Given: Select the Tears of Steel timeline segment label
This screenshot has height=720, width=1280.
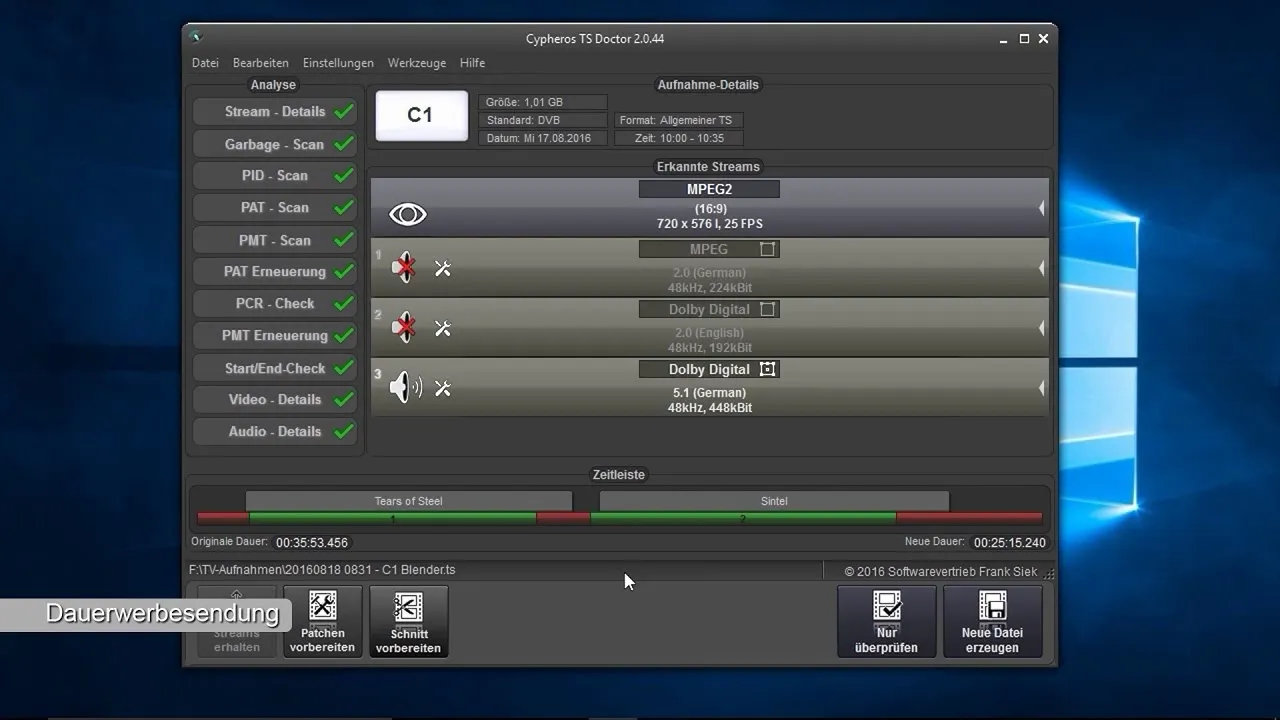Looking at the screenshot, I should click(408, 501).
